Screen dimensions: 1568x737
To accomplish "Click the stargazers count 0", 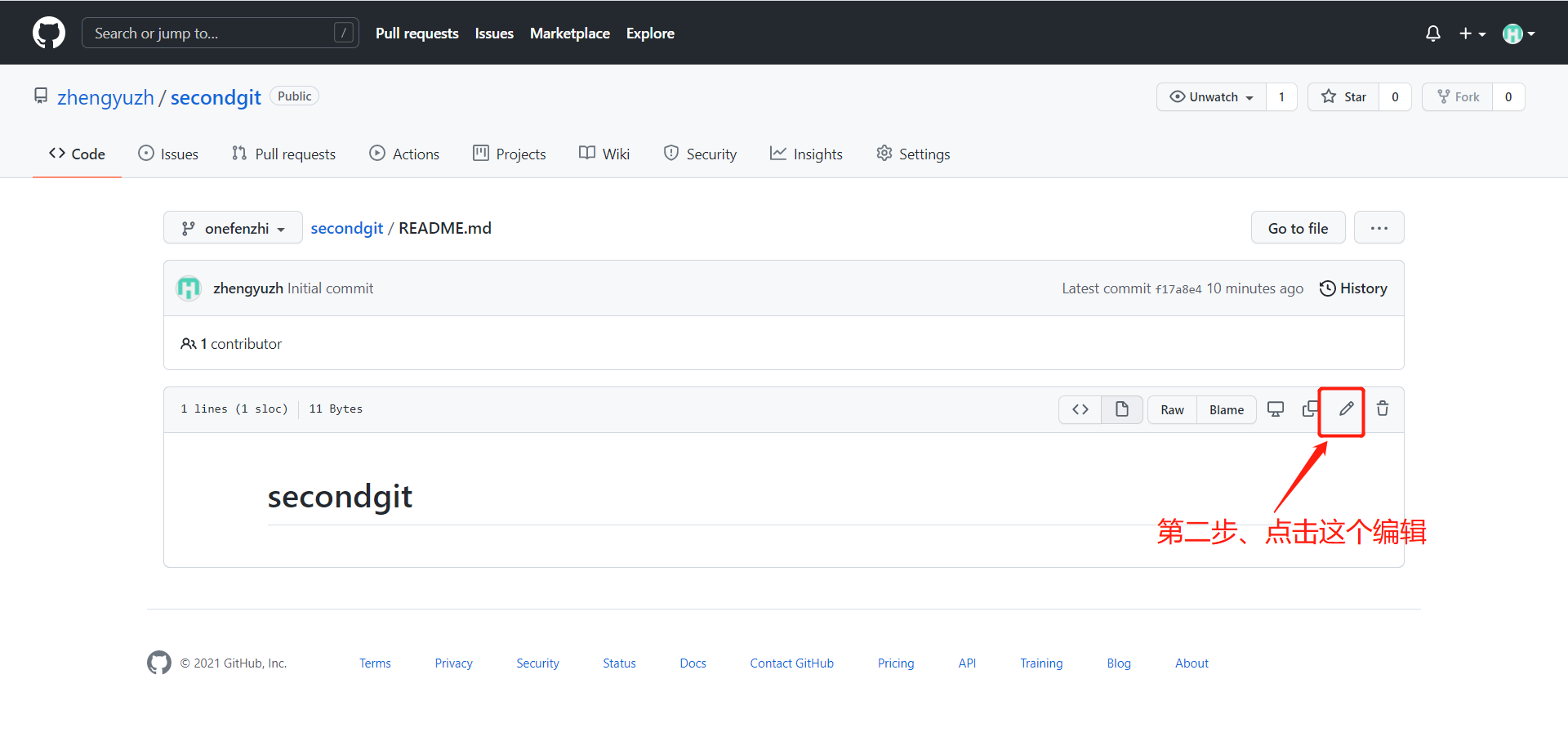I will tap(1395, 96).
